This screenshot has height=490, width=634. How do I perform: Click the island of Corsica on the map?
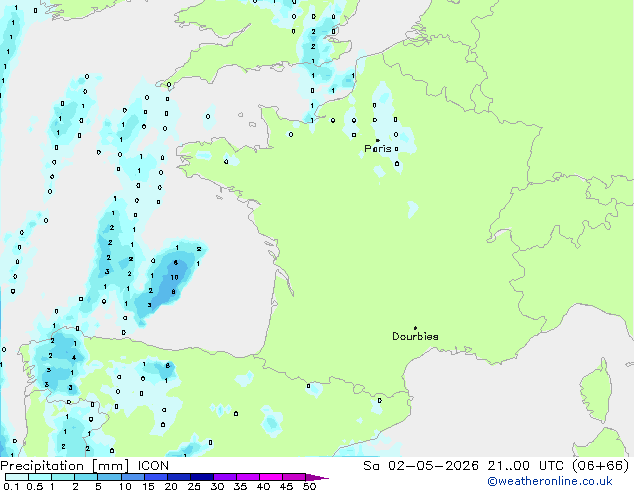click(x=597, y=392)
